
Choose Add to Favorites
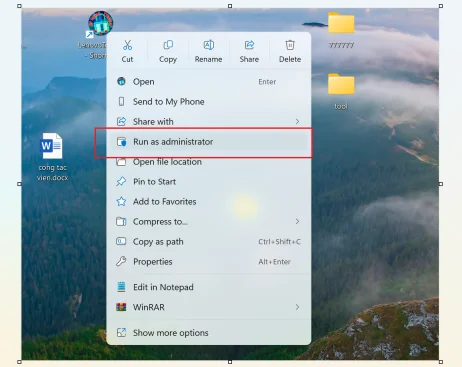(x=209, y=202)
